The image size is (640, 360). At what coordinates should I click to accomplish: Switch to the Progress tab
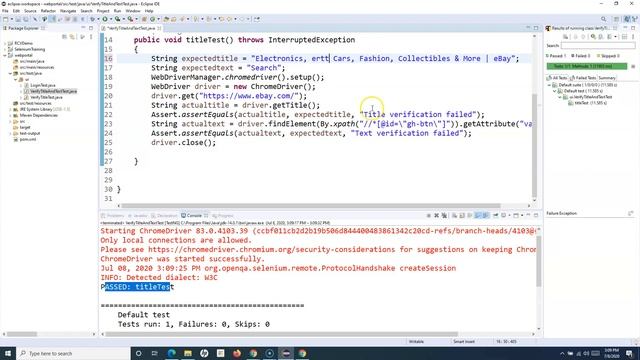[223, 216]
